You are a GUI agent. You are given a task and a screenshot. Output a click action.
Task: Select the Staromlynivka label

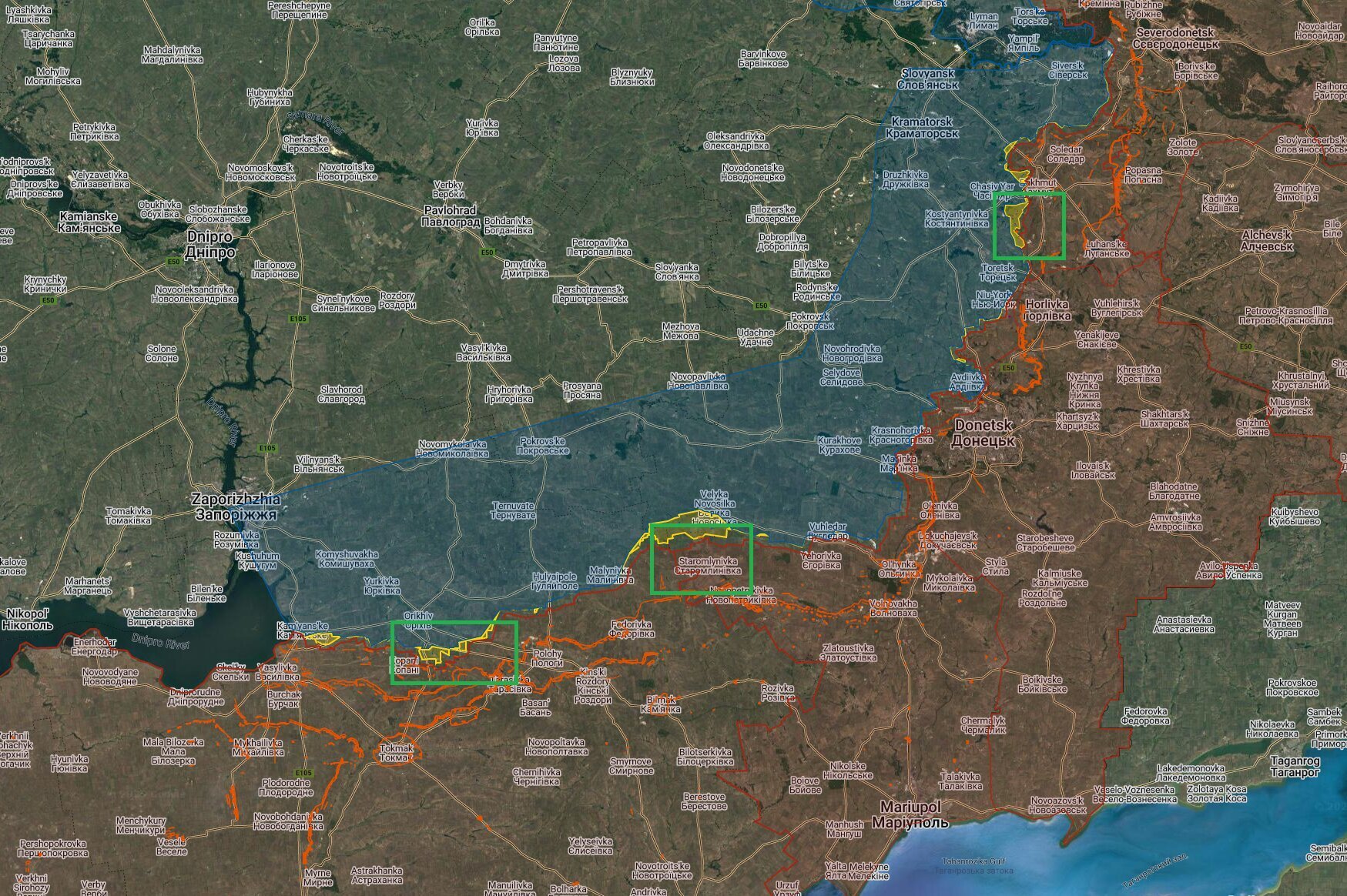tap(707, 567)
